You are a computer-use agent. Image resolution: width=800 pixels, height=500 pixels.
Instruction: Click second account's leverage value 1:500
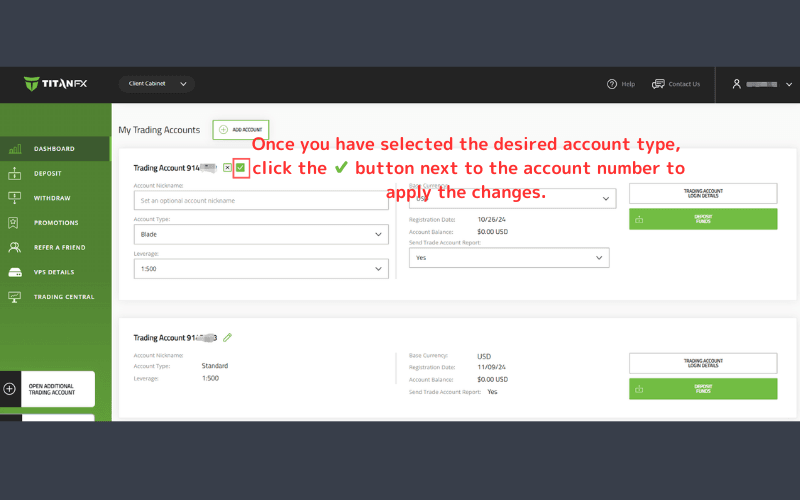pyautogui.click(x=210, y=378)
